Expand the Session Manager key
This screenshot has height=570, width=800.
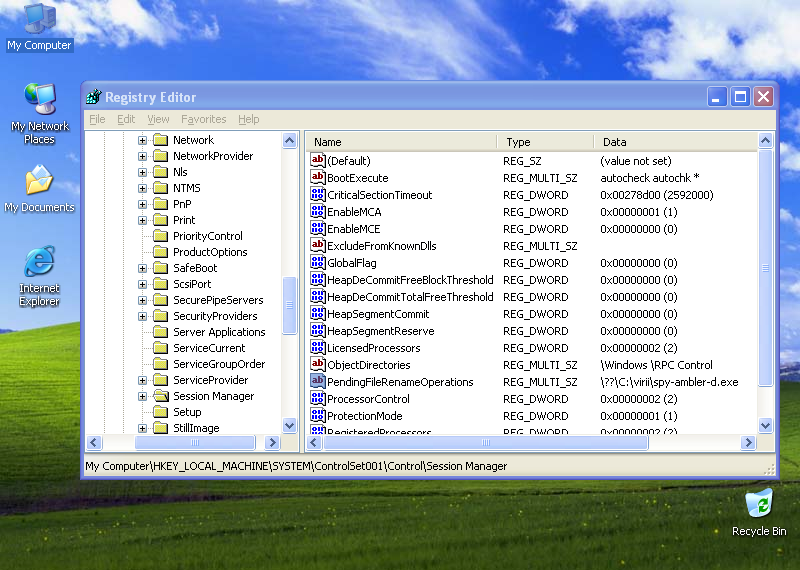[142, 396]
